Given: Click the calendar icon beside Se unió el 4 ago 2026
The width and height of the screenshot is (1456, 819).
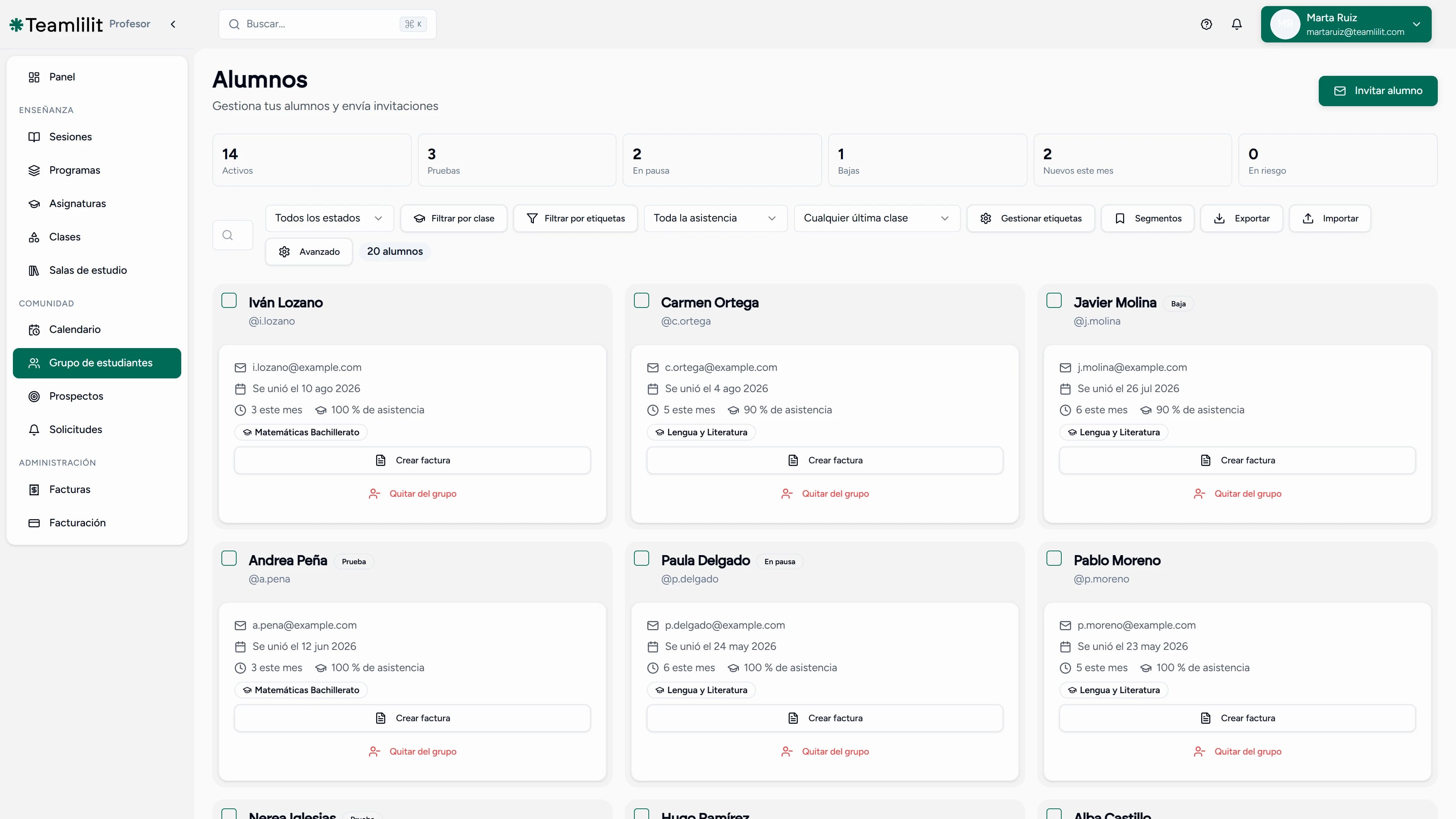Looking at the screenshot, I should (x=653, y=389).
